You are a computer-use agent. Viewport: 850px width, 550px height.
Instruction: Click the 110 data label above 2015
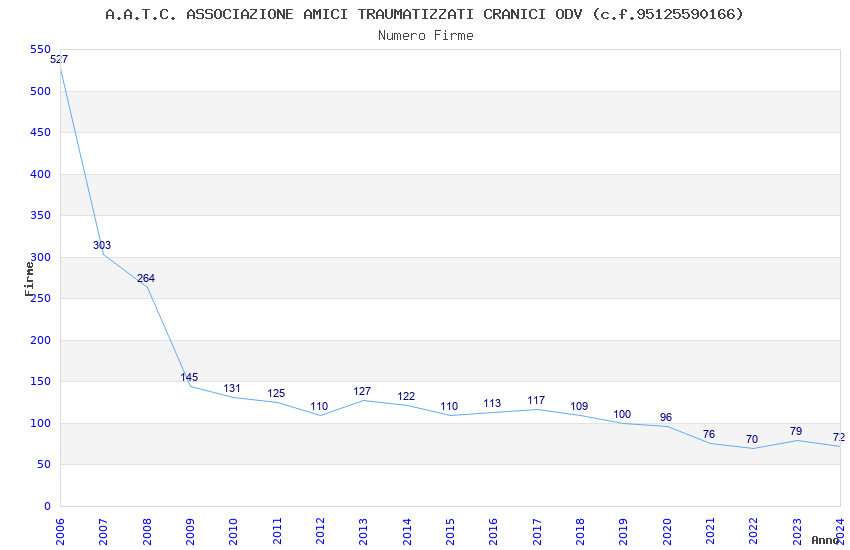[x=449, y=406]
